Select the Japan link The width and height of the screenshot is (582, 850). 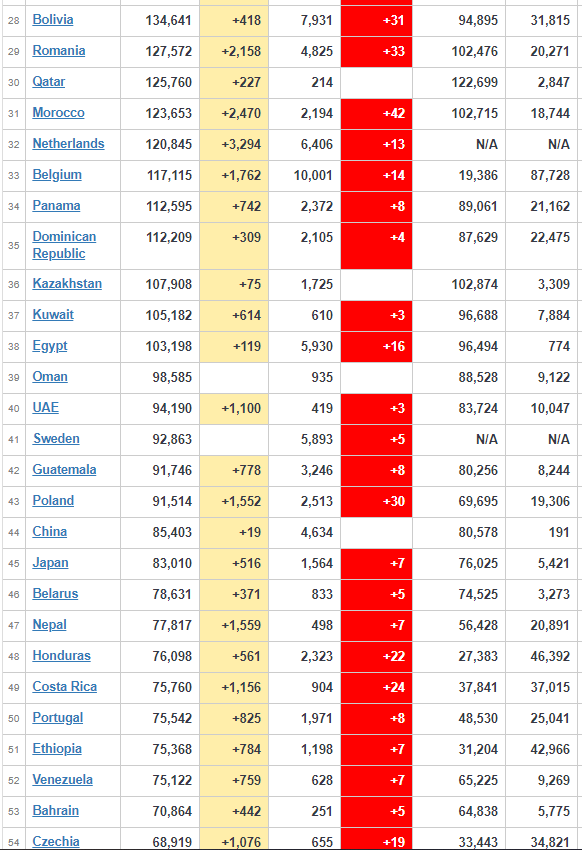tap(50, 562)
